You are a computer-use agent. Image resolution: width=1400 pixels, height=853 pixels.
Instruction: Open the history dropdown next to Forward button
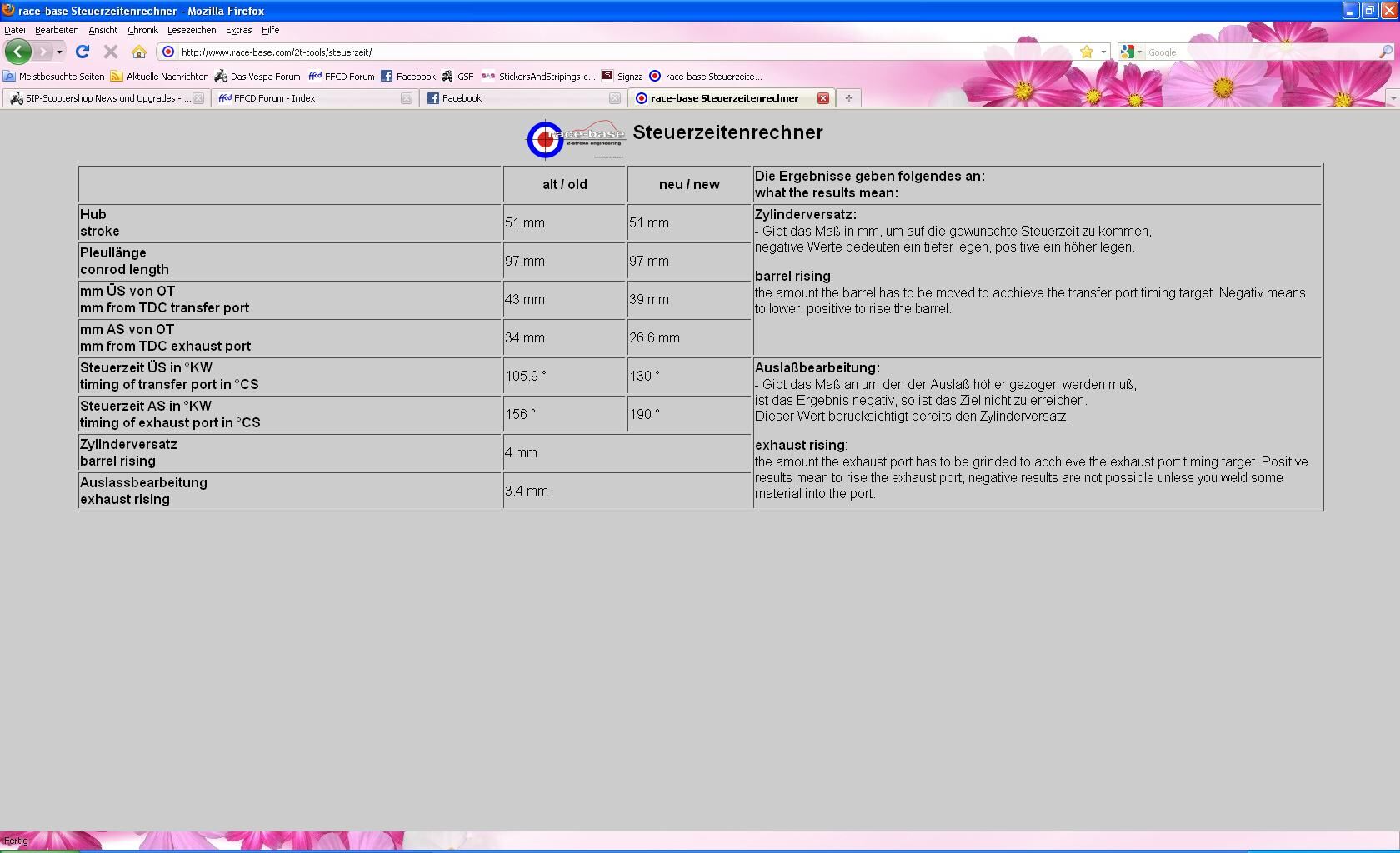click(x=59, y=52)
